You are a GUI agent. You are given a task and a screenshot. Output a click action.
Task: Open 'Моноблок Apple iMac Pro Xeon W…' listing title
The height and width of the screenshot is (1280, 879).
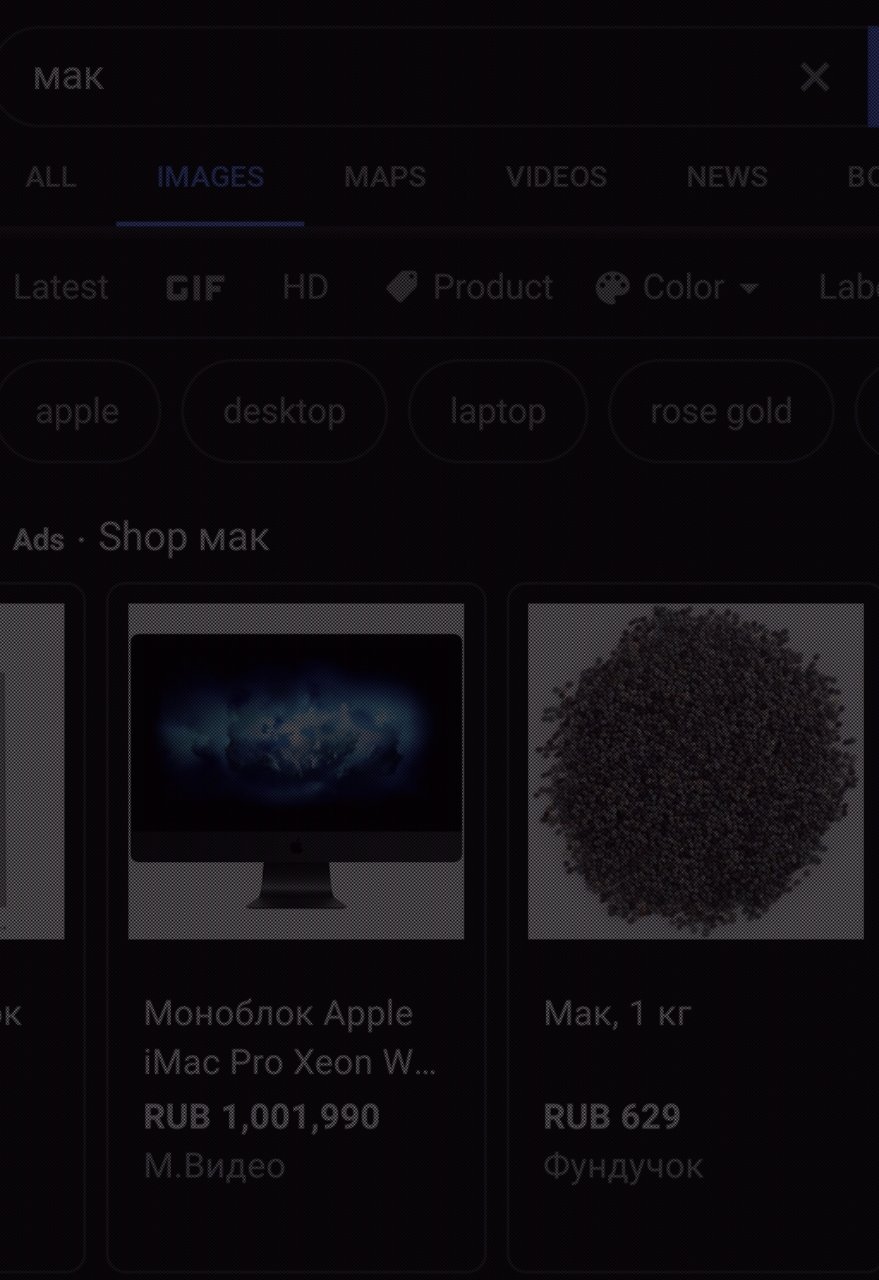290,1038
